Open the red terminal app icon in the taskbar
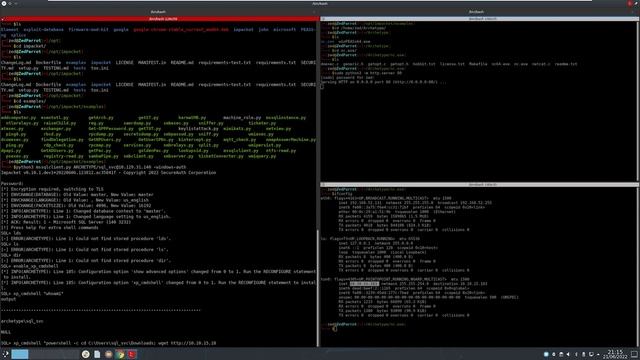 [x=132, y=354]
